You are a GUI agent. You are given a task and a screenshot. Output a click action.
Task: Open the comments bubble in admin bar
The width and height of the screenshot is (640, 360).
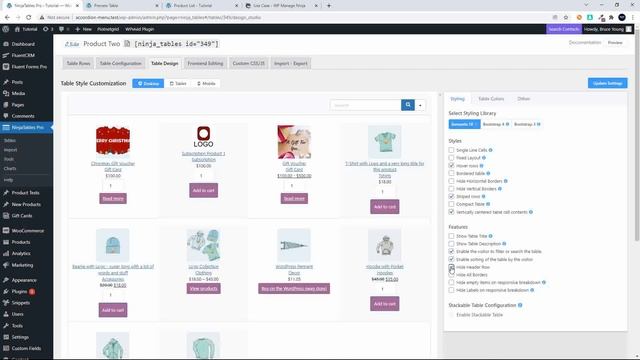(63, 29)
